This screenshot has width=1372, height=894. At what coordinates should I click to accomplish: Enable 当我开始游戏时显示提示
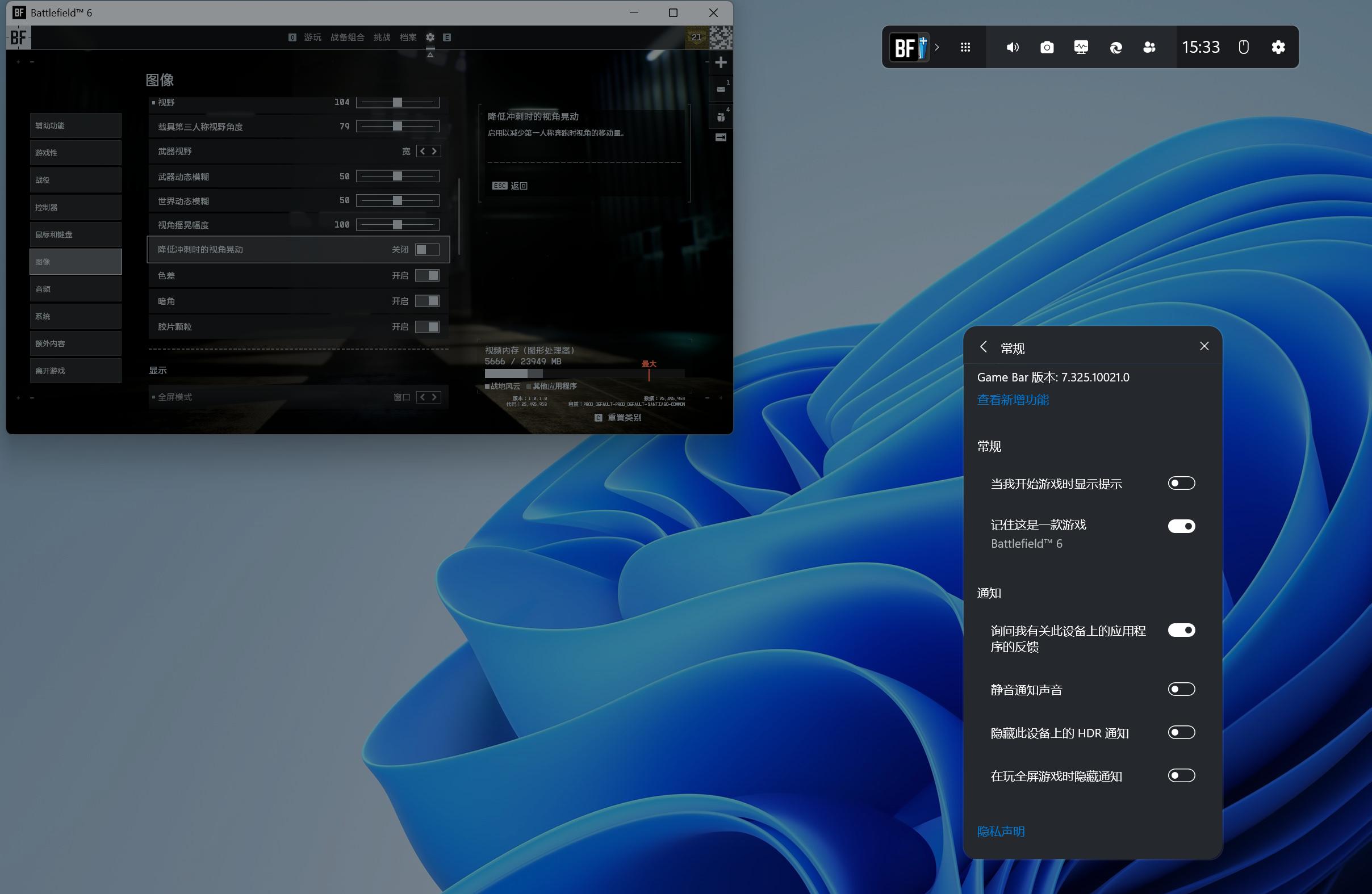[x=1181, y=483]
